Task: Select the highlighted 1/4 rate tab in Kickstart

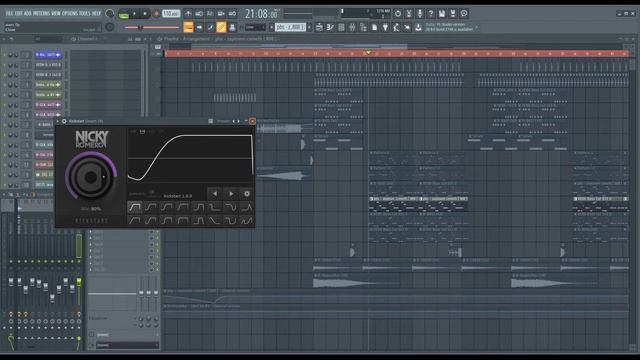Action: tap(142, 132)
